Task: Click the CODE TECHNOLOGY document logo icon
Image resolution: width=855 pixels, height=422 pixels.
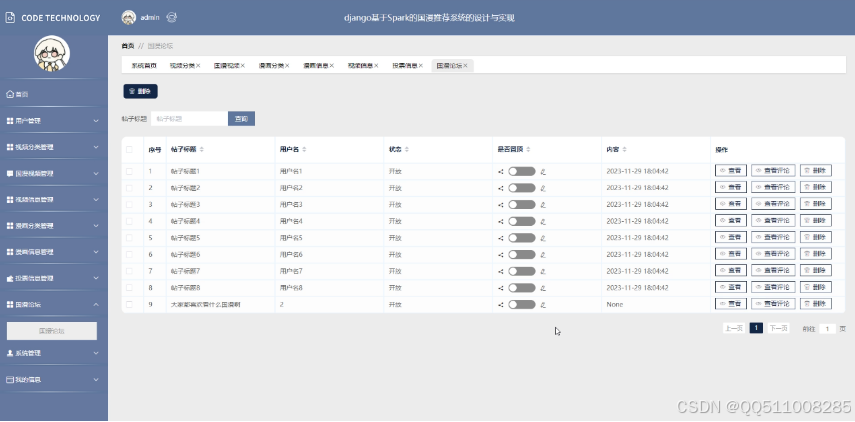Action: pyautogui.click(x=10, y=17)
